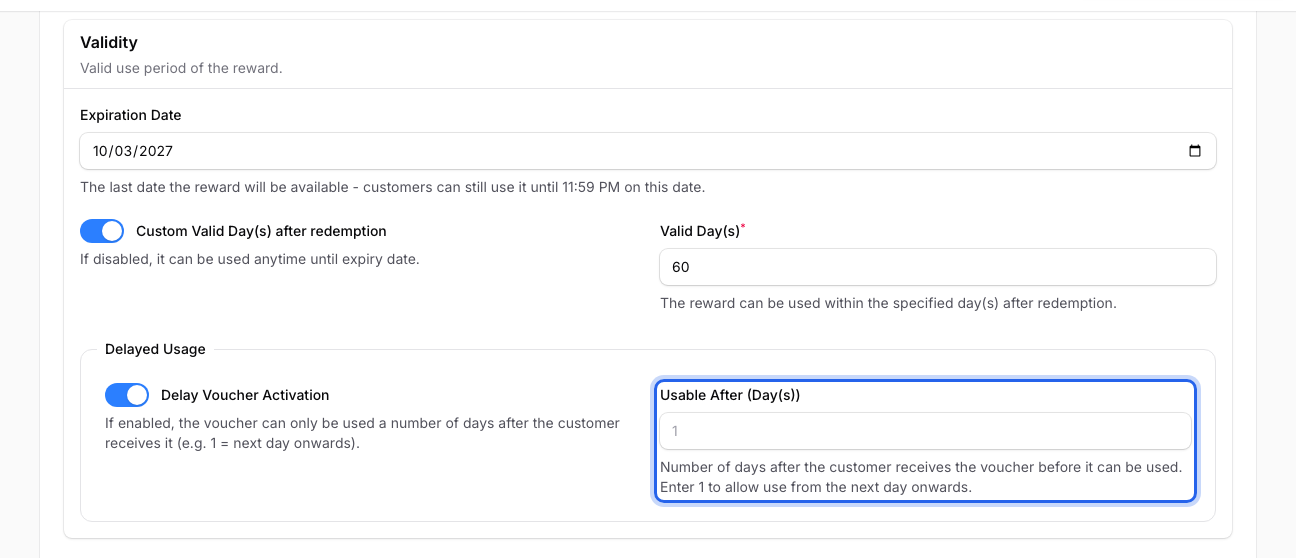Click the 'Custom Valid Day(s) after redemption' label

click(261, 231)
